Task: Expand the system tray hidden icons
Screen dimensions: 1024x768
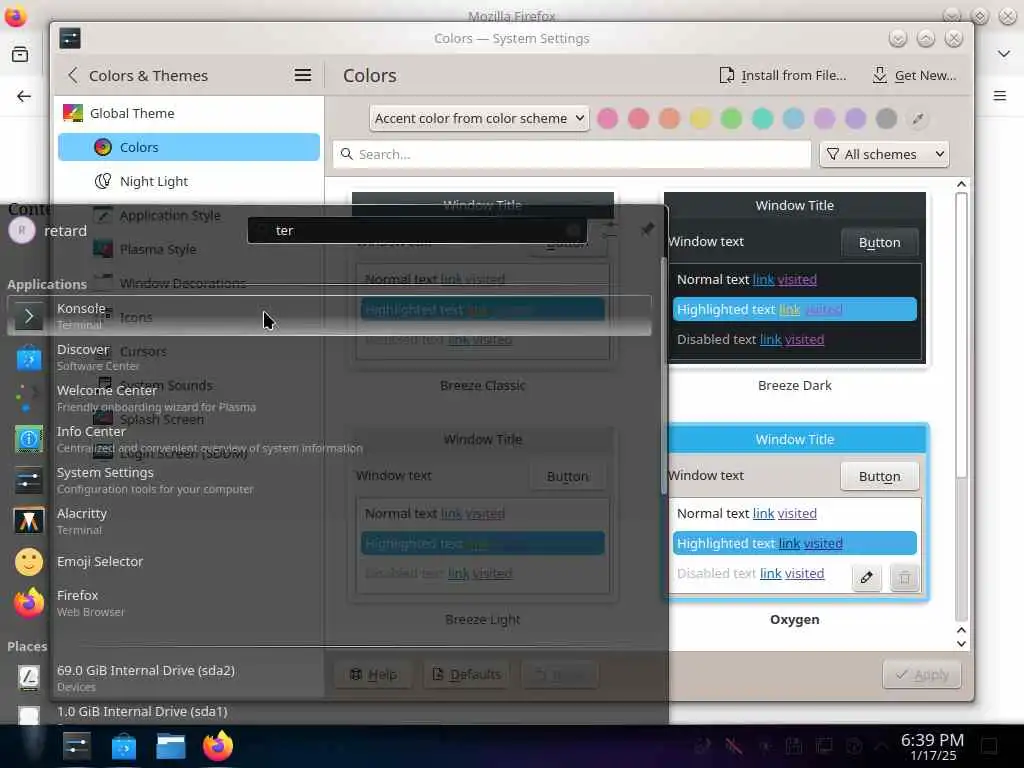Action: click(x=881, y=746)
